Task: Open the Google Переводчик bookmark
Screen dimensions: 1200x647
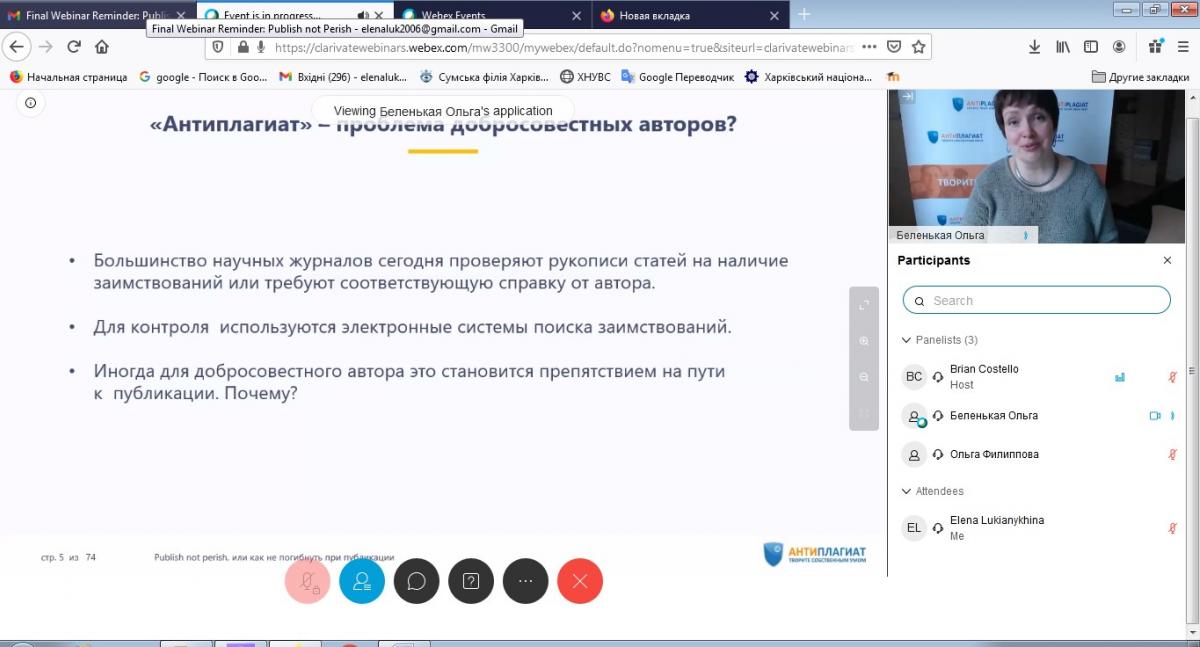Action: coord(677,76)
